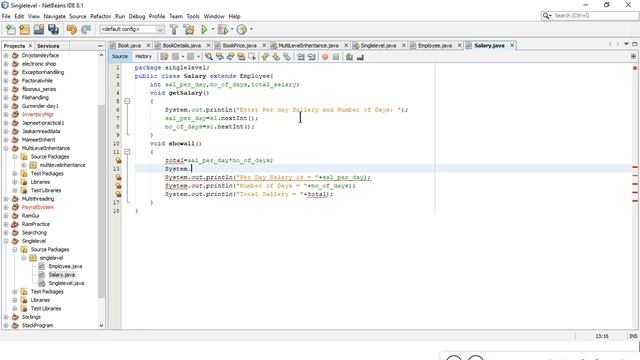Viewport: 640px width, 360px height.
Task: Select Salary.java in the project tree
Action: 62,275
